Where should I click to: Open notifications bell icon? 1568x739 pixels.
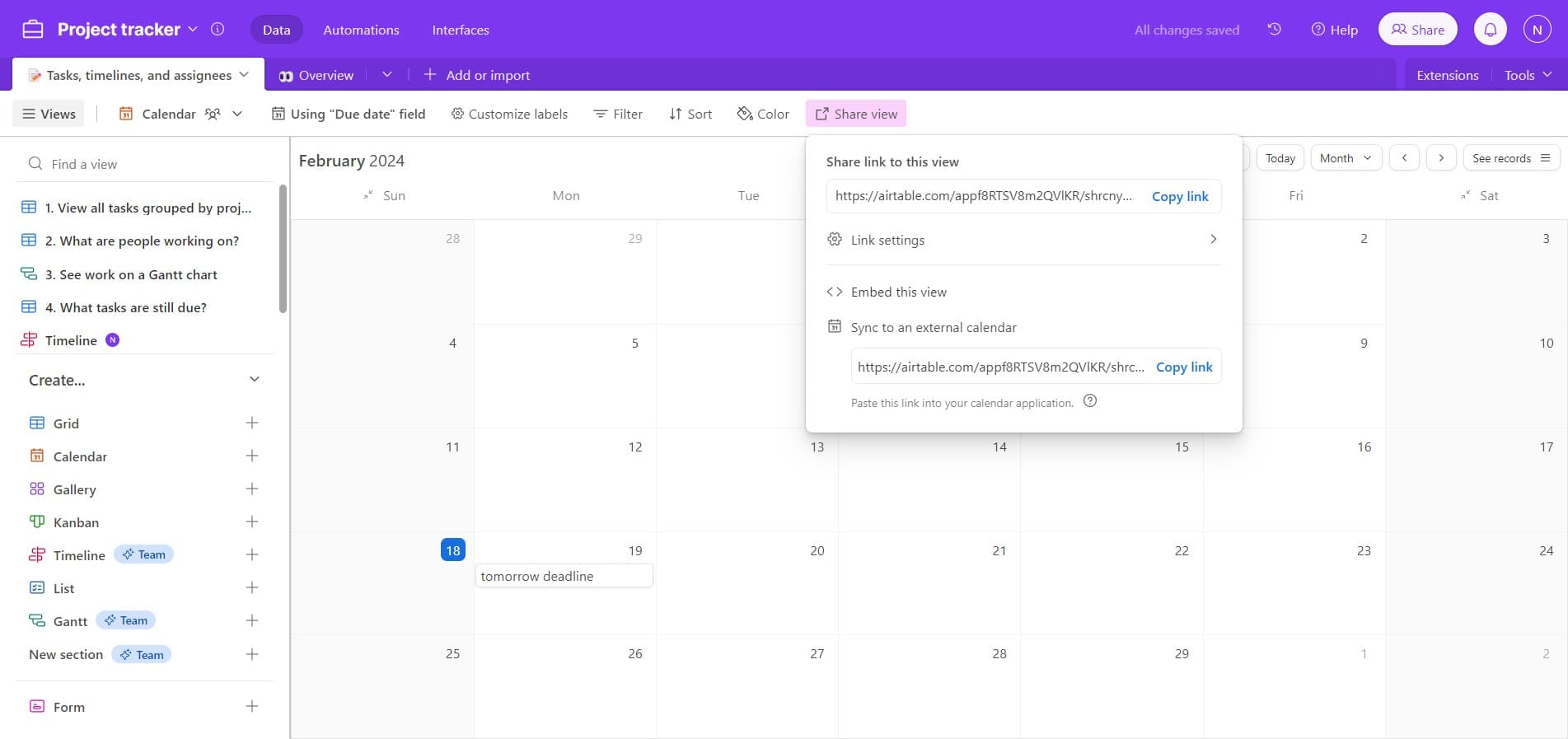(x=1490, y=29)
